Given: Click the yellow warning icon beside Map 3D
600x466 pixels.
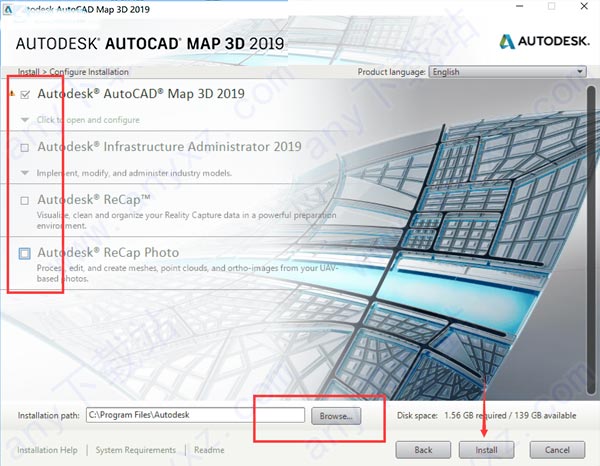Looking at the screenshot, I should pos(12,93).
